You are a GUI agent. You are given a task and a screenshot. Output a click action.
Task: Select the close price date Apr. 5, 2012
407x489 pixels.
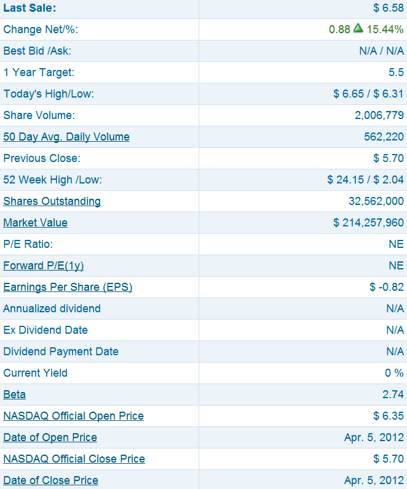click(x=374, y=480)
